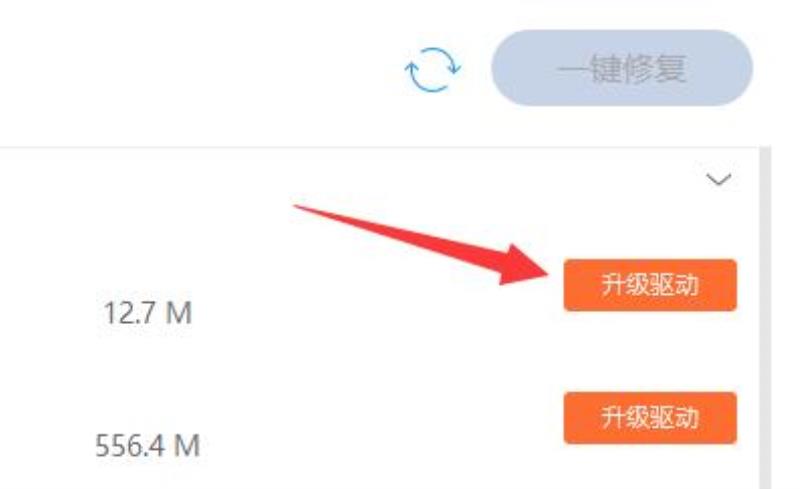
Task: Select the 556.4 M size text
Action: coord(147,446)
